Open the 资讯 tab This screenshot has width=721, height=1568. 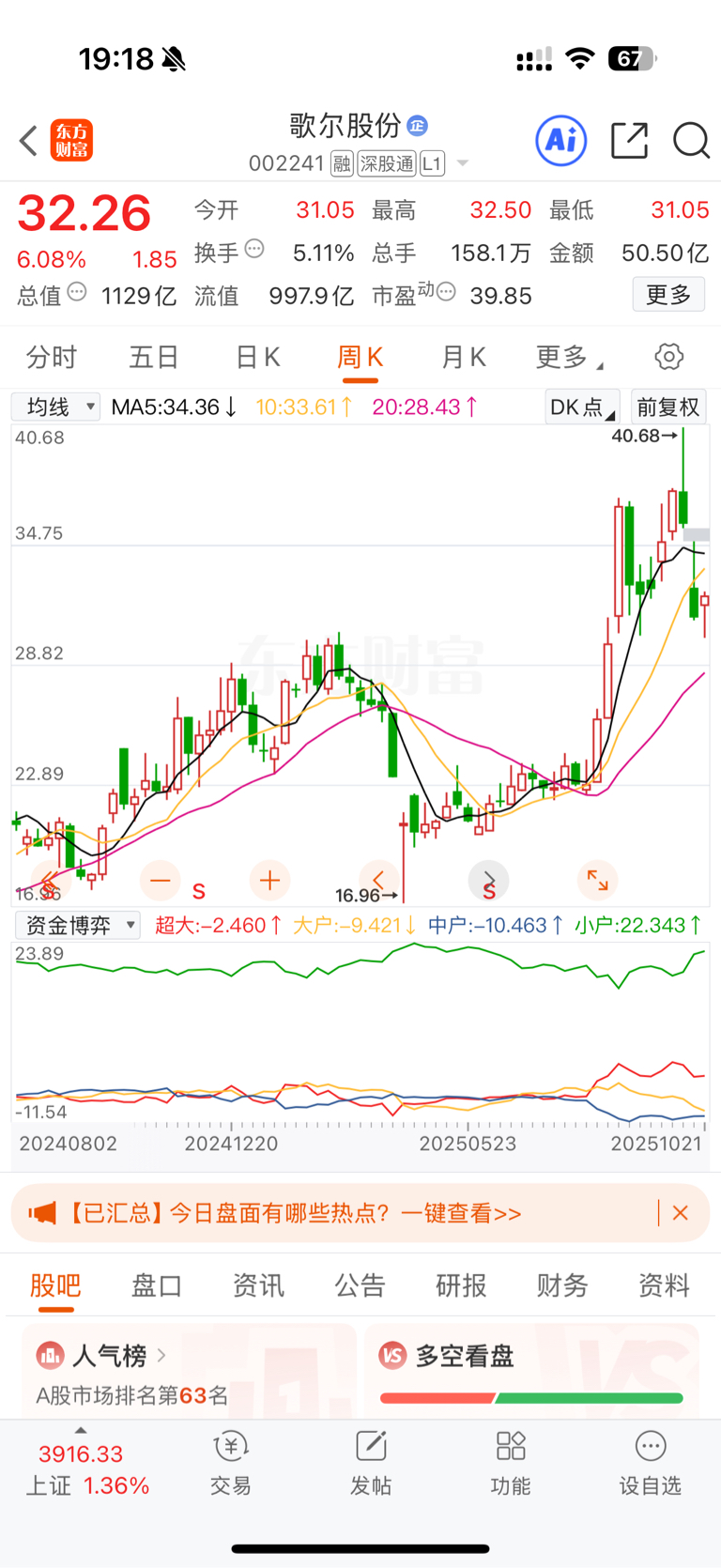[258, 1285]
